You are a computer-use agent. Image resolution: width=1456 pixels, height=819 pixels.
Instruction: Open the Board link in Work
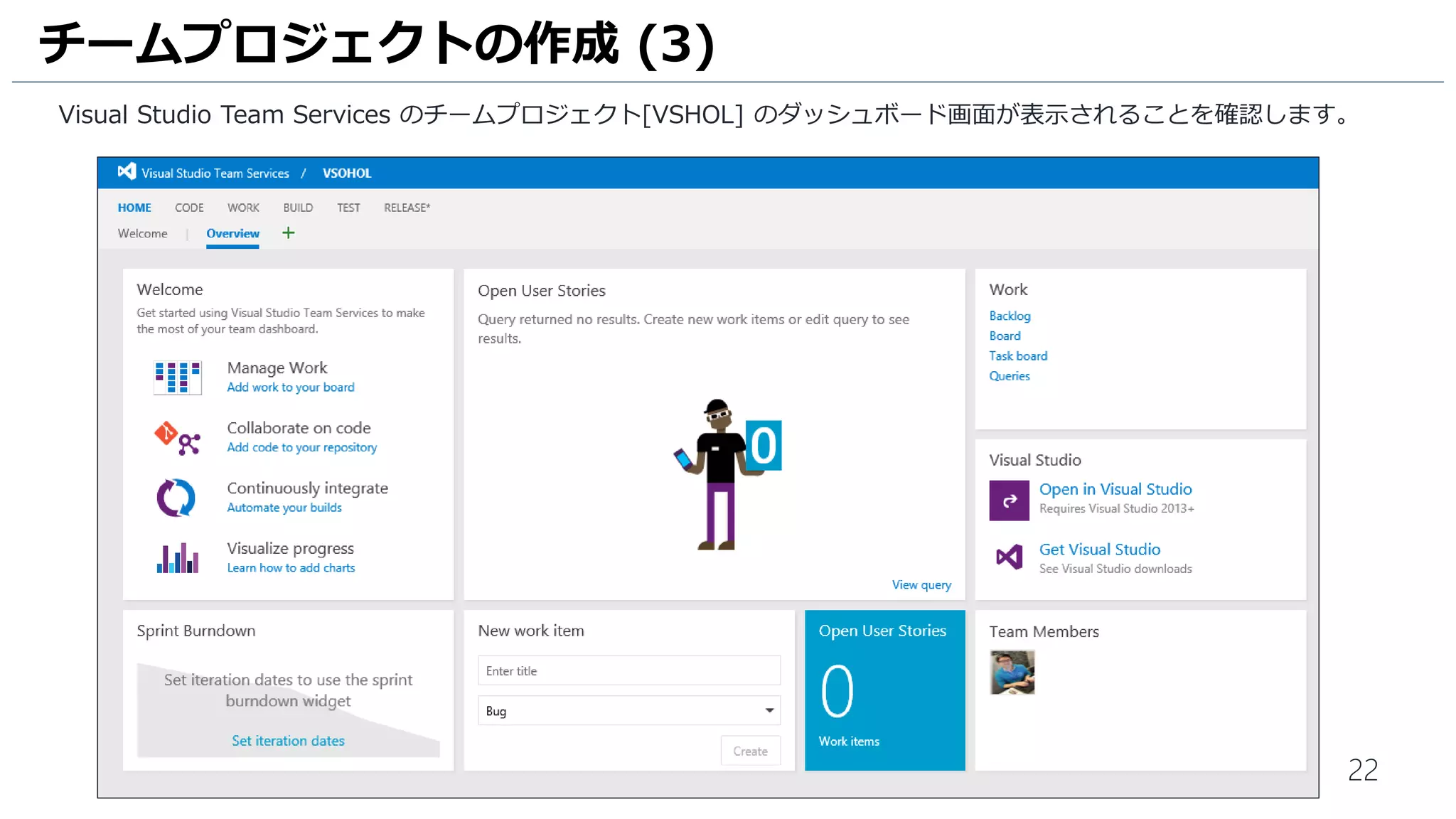point(1005,336)
